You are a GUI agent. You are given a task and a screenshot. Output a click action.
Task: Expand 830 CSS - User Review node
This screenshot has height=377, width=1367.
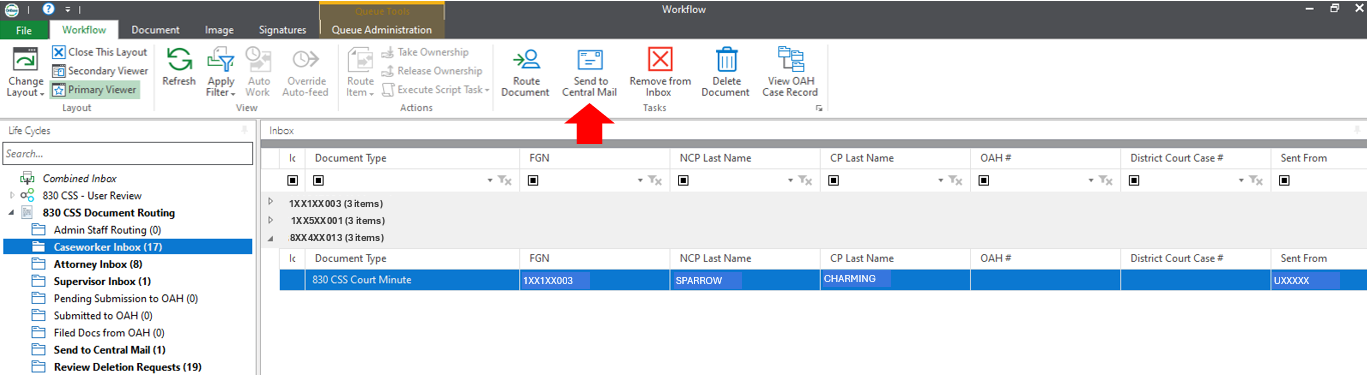point(12,195)
